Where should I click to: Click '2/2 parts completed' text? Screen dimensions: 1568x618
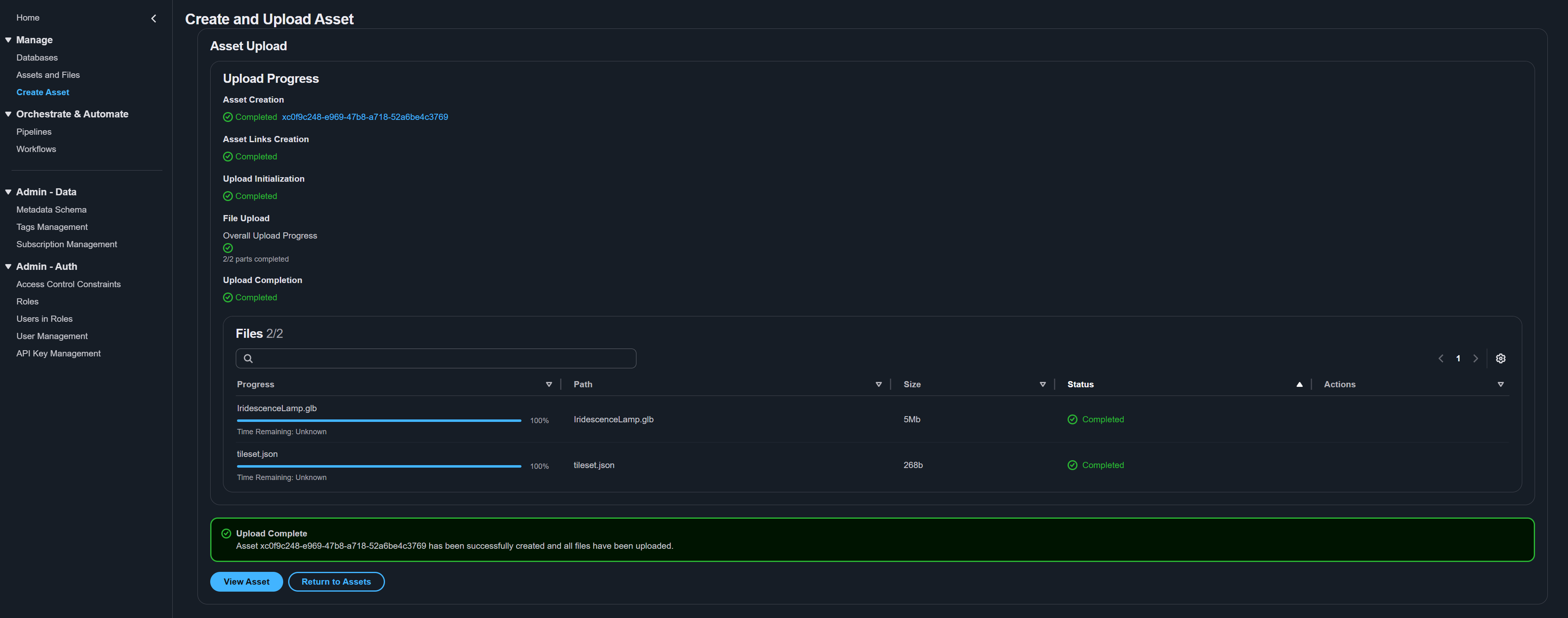click(256, 259)
